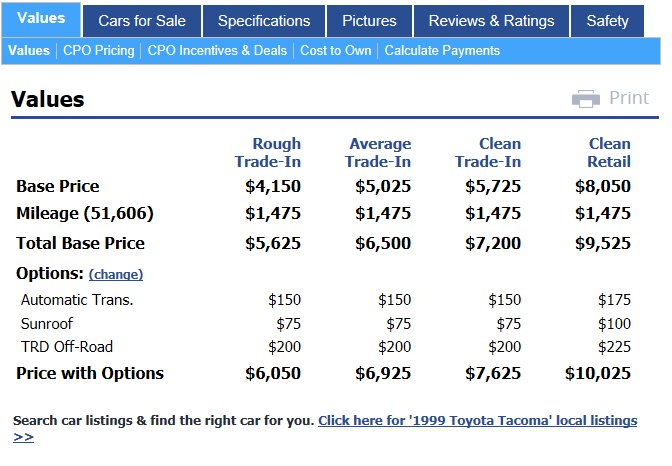Switch to the Cars for Sale tab
This screenshot has height=466, width=672.
coord(142,21)
